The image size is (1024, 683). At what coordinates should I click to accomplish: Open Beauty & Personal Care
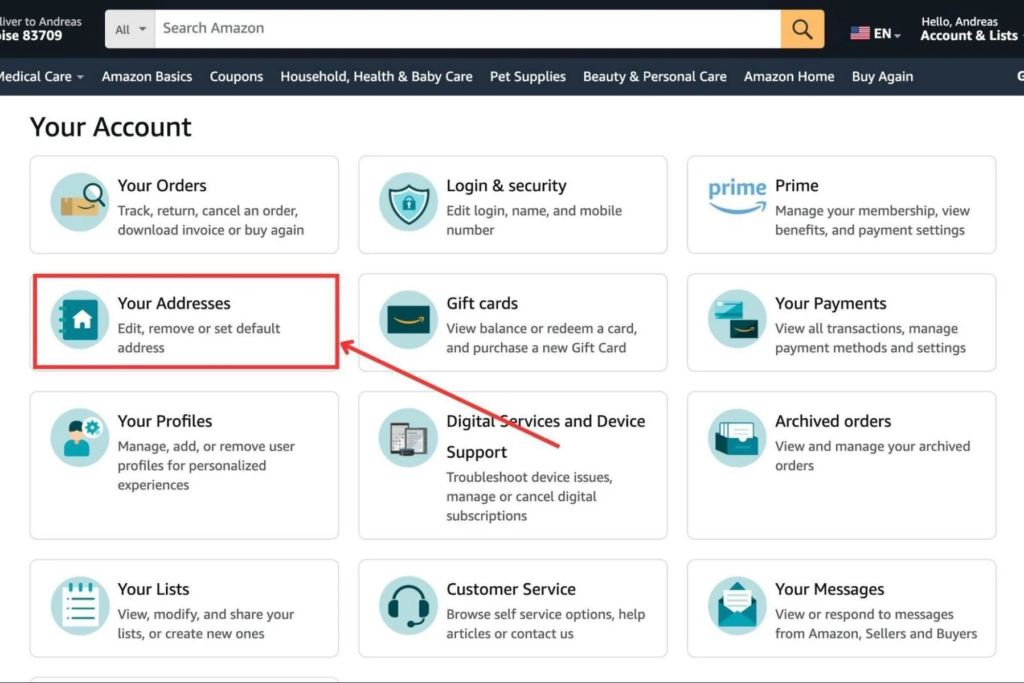654,76
